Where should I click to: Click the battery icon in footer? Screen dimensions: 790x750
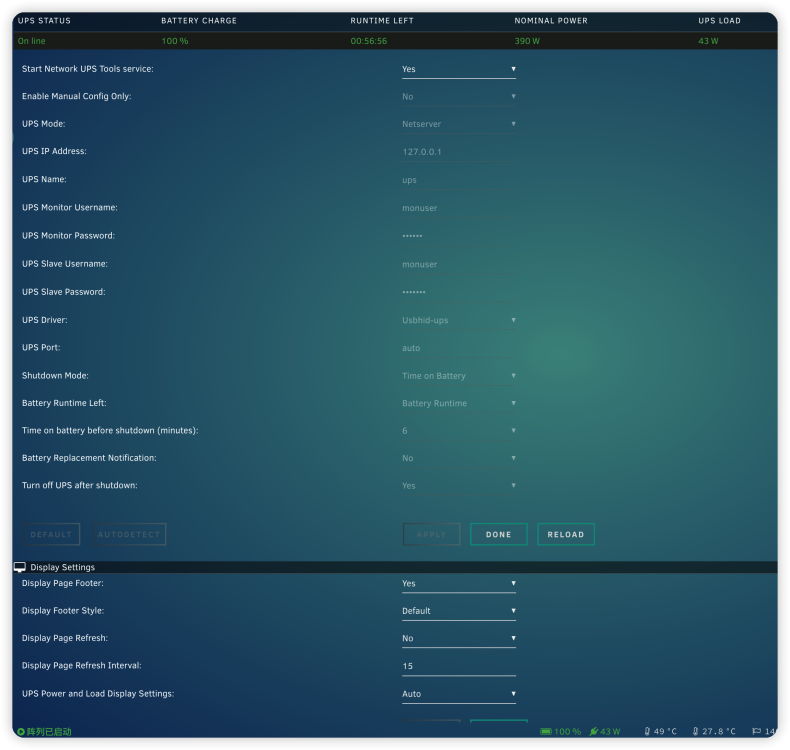click(546, 731)
